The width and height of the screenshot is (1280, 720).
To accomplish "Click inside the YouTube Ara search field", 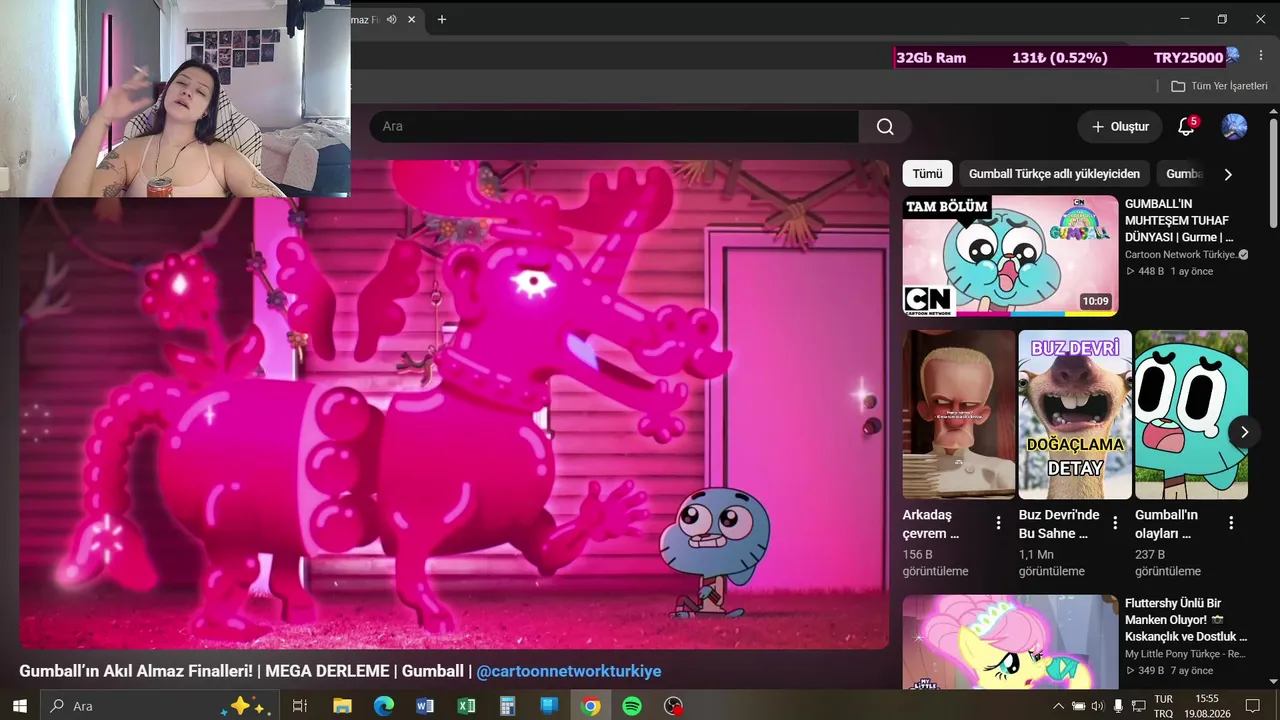I will pyautogui.click(x=614, y=127).
